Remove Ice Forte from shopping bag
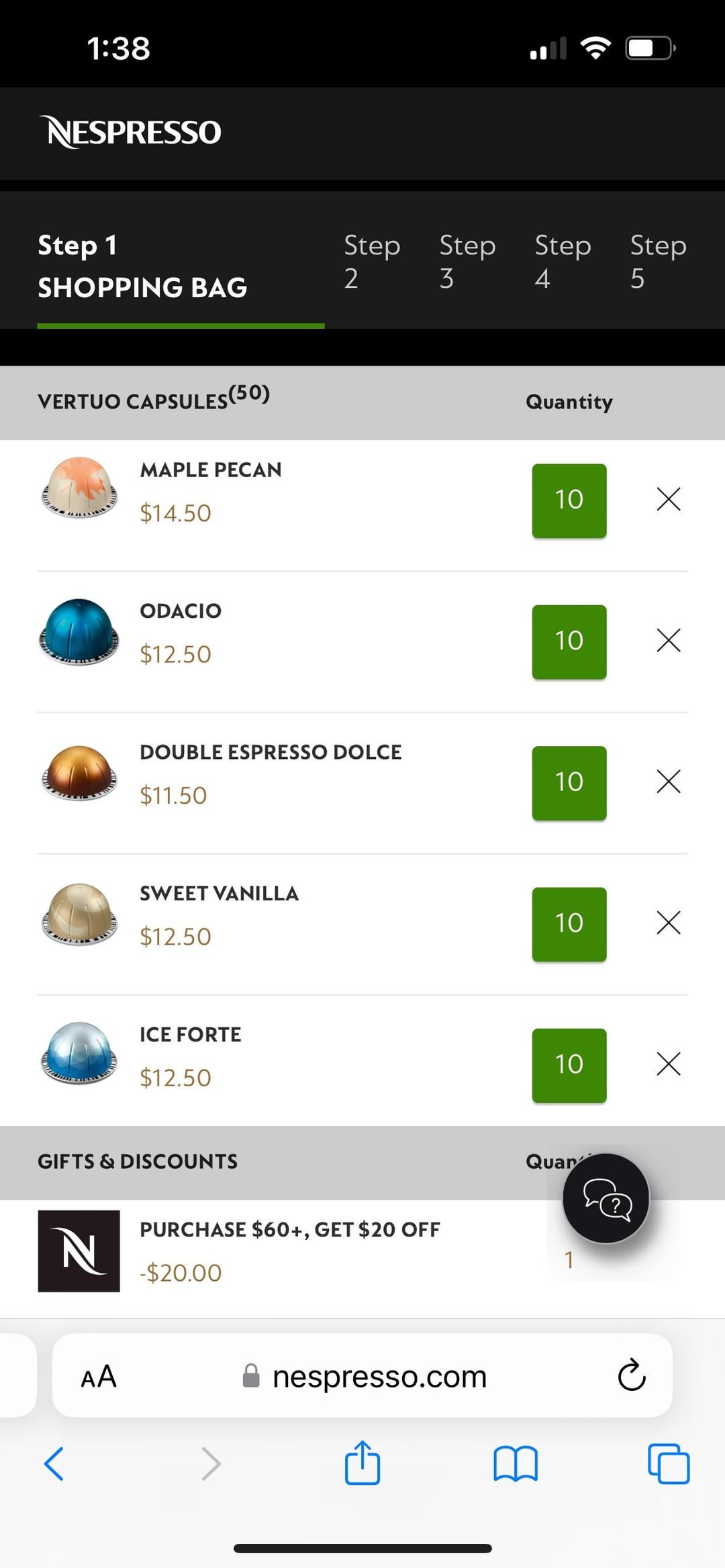The image size is (725, 1568). click(668, 1063)
